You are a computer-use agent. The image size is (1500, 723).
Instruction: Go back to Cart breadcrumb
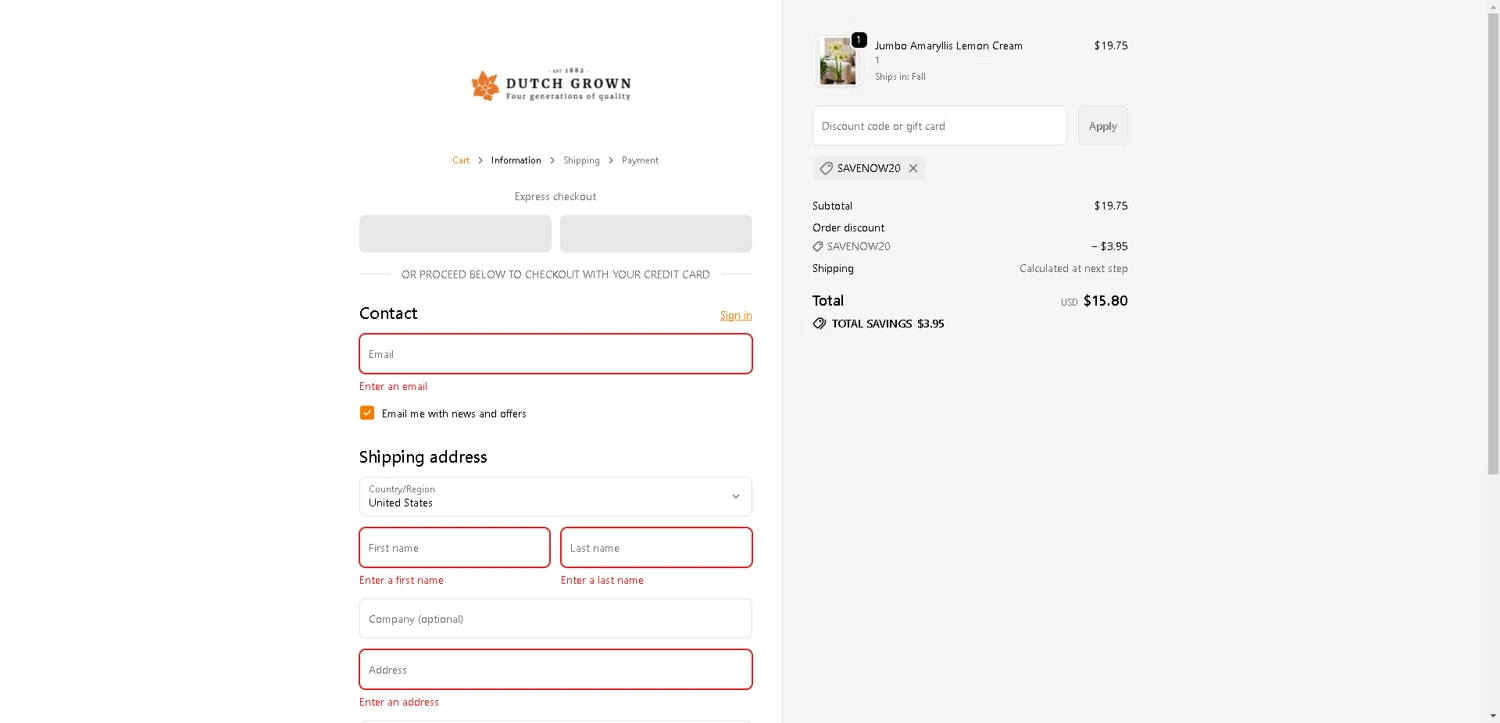(x=461, y=160)
